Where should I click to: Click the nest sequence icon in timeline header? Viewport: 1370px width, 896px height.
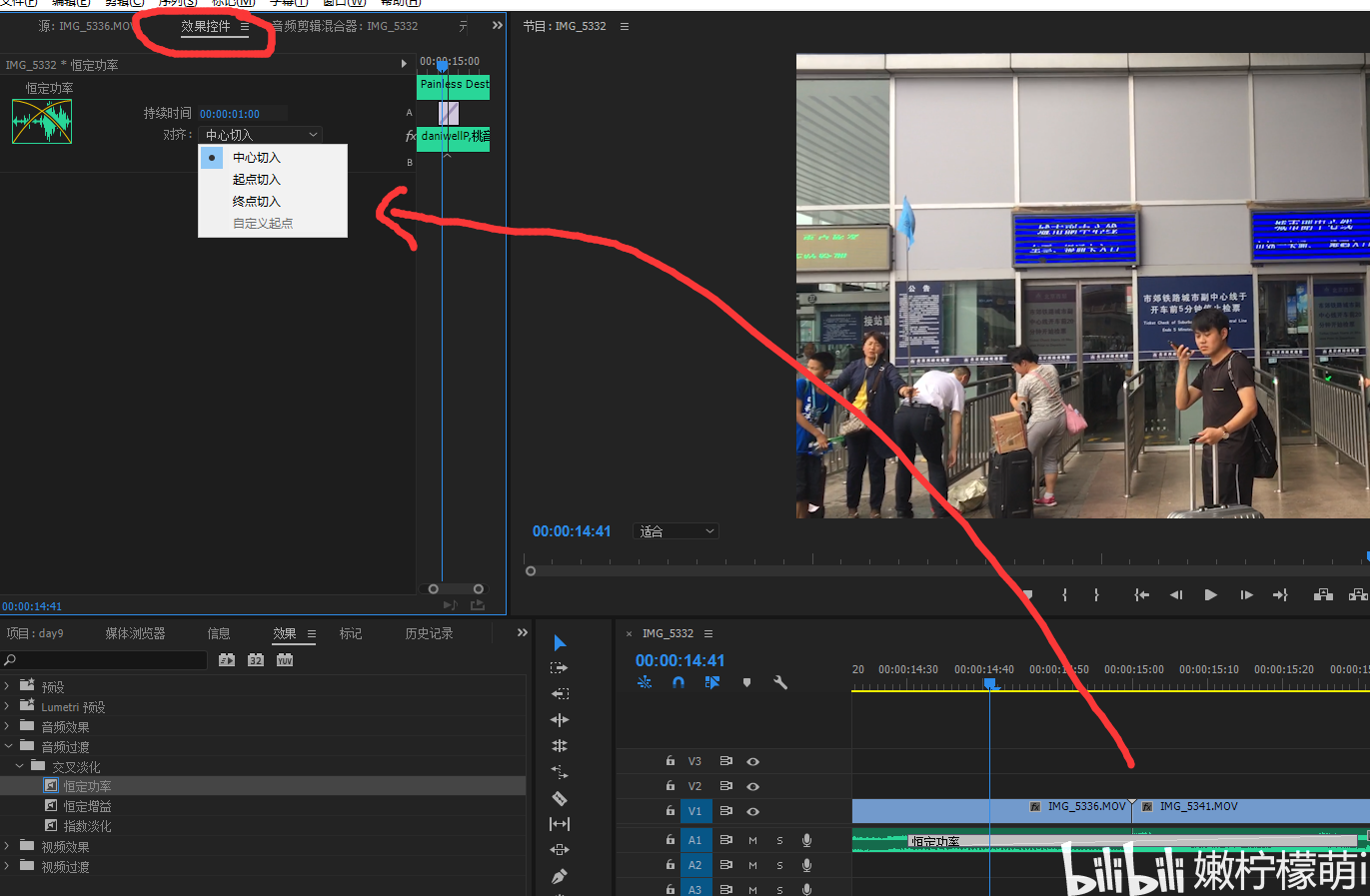645,682
